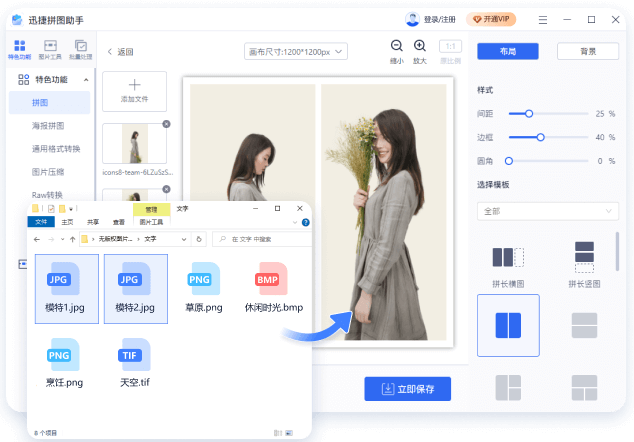
Task: Click Explorer refresh button
Action: (x=199, y=239)
